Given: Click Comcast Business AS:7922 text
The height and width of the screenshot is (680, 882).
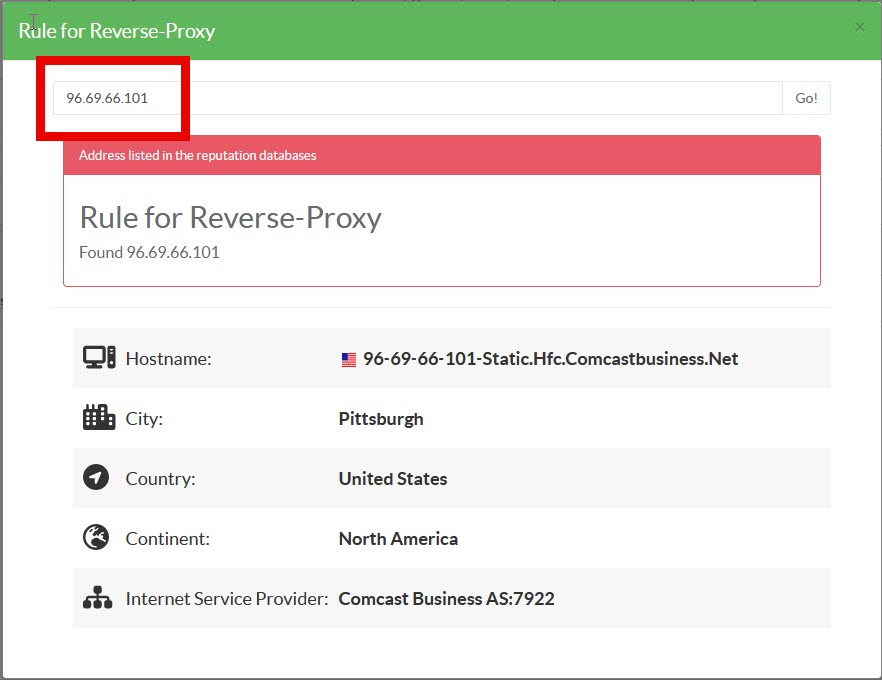Looking at the screenshot, I should pyautogui.click(x=446, y=599).
